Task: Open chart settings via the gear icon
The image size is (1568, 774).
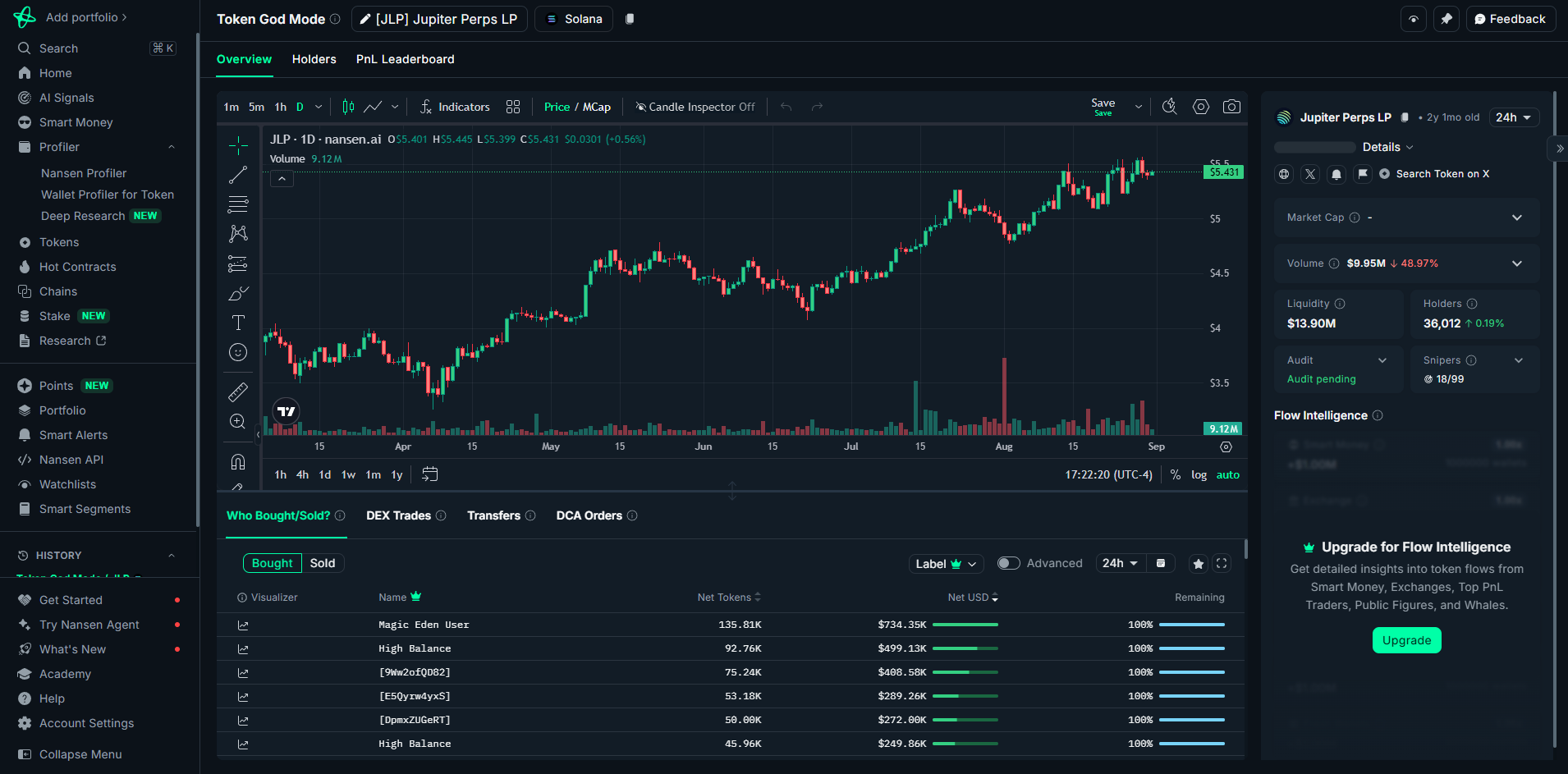Action: (x=1201, y=106)
